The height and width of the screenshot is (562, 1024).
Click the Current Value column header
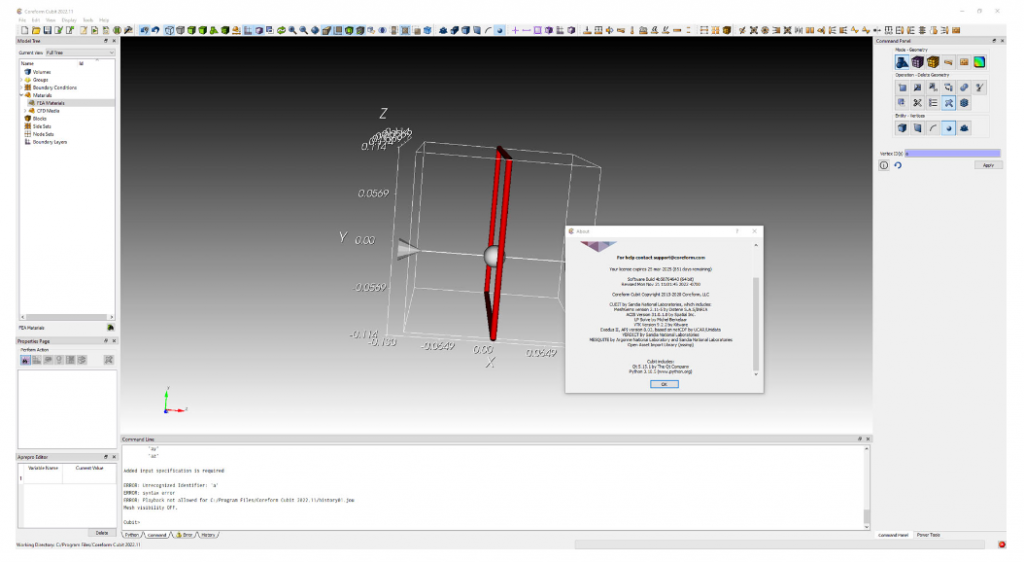(89, 468)
